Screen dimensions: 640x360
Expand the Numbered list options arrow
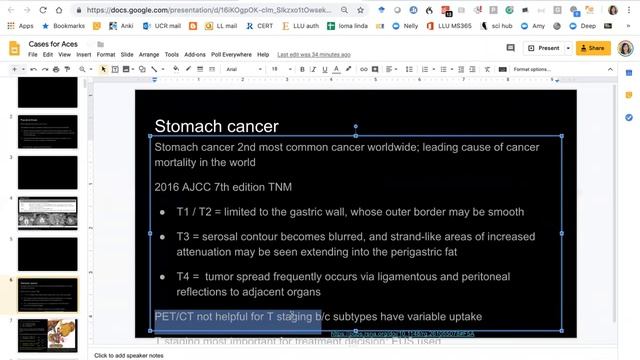pyautogui.click(x=433, y=69)
